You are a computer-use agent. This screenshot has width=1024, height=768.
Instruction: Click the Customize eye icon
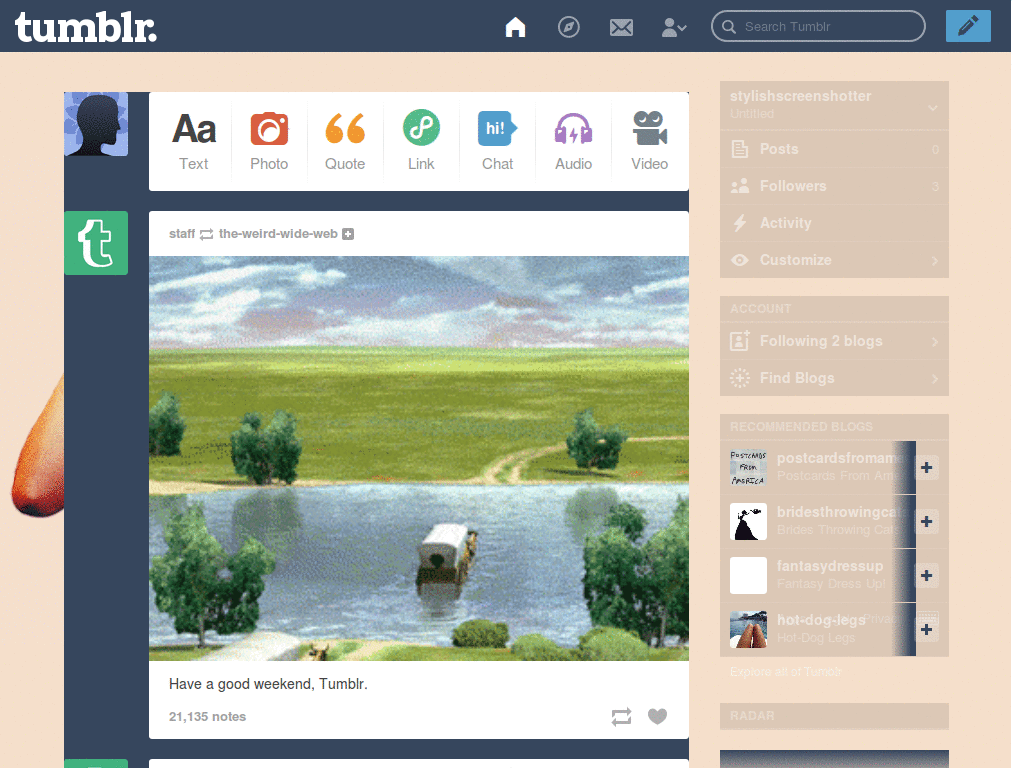[x=739, y=260]
